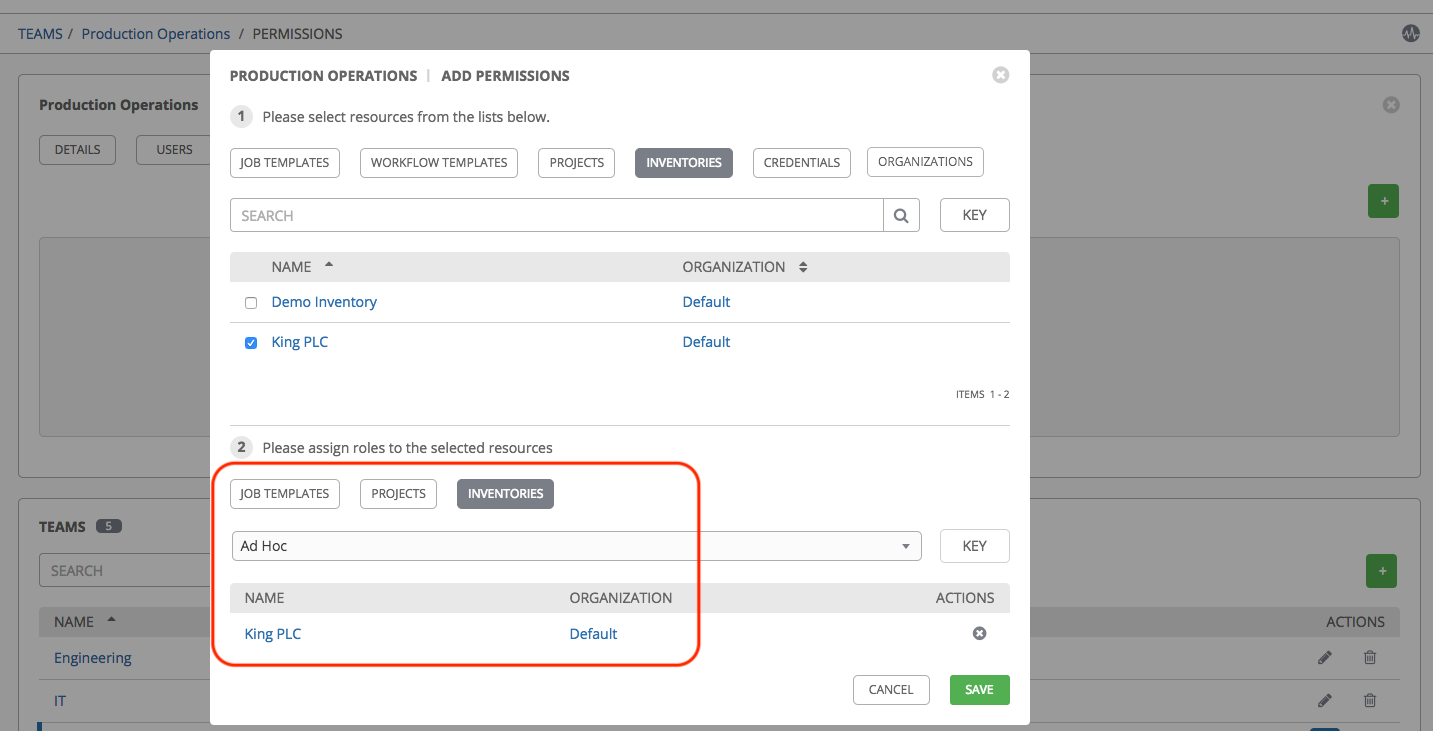Uncheck the King PLC checkbox
Screen dimensions: 1433x731
(251, 343)
